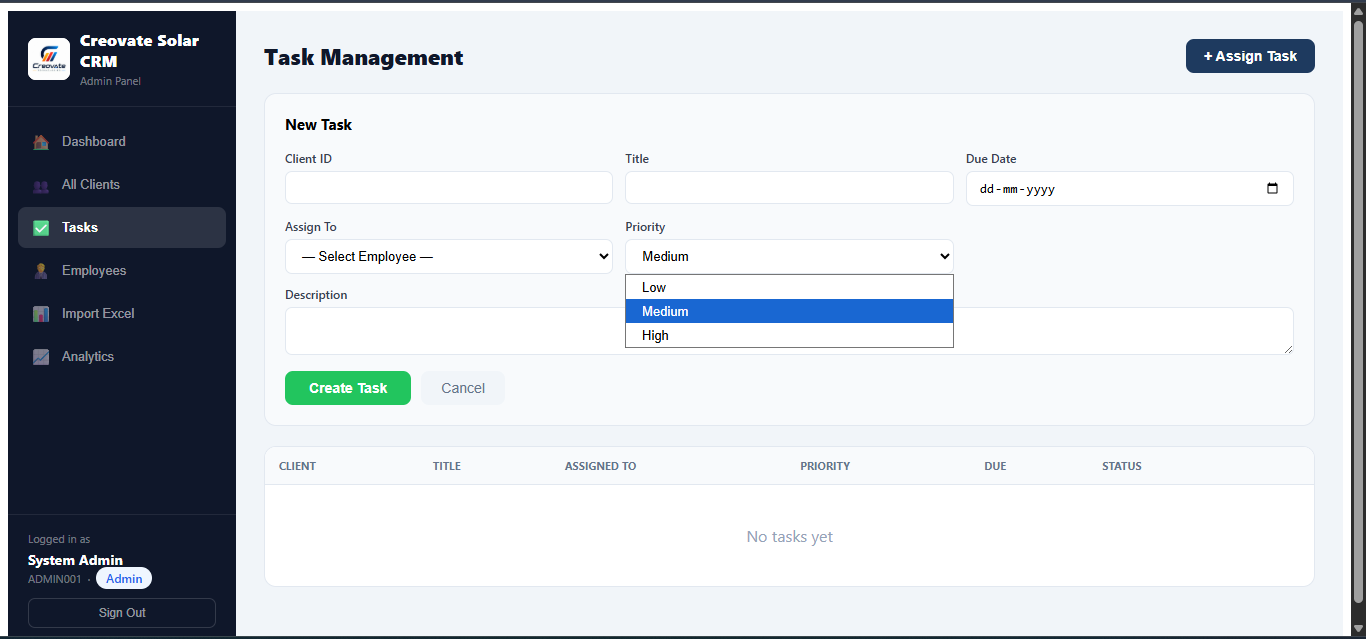1366x639 pixels.
Task: Sign Out of the admin panel
Action: pyautogui.click(x=122, y=613)
